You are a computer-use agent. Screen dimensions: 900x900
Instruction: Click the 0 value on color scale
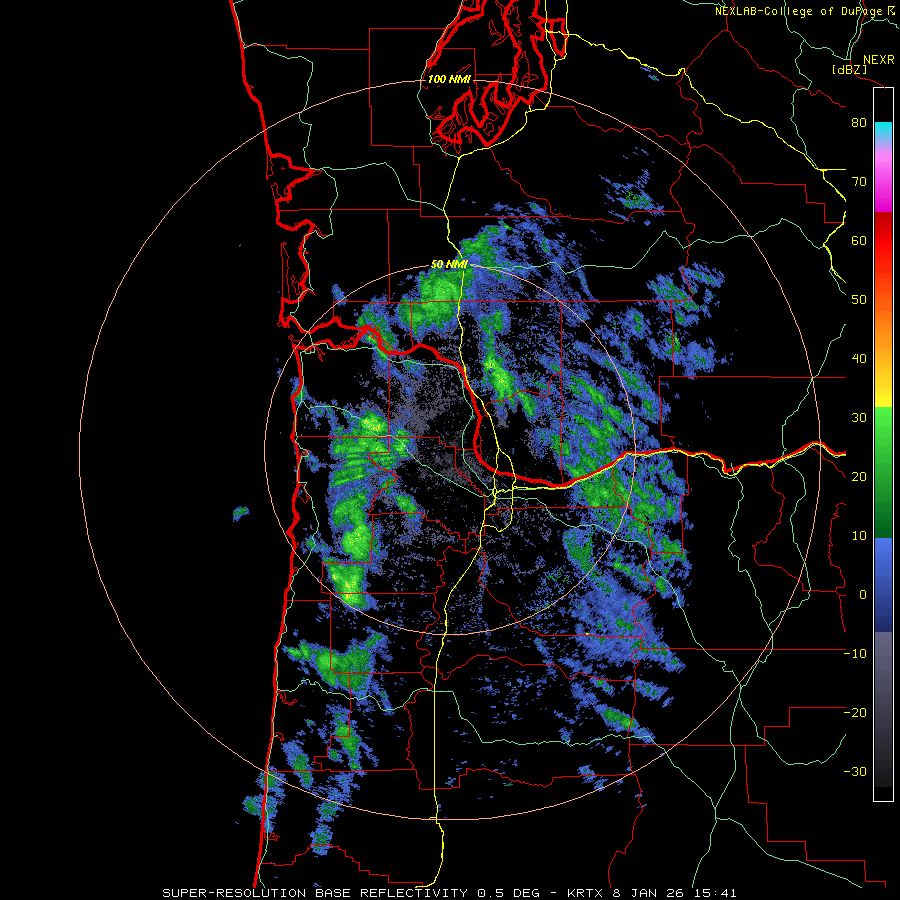point(863,595)
